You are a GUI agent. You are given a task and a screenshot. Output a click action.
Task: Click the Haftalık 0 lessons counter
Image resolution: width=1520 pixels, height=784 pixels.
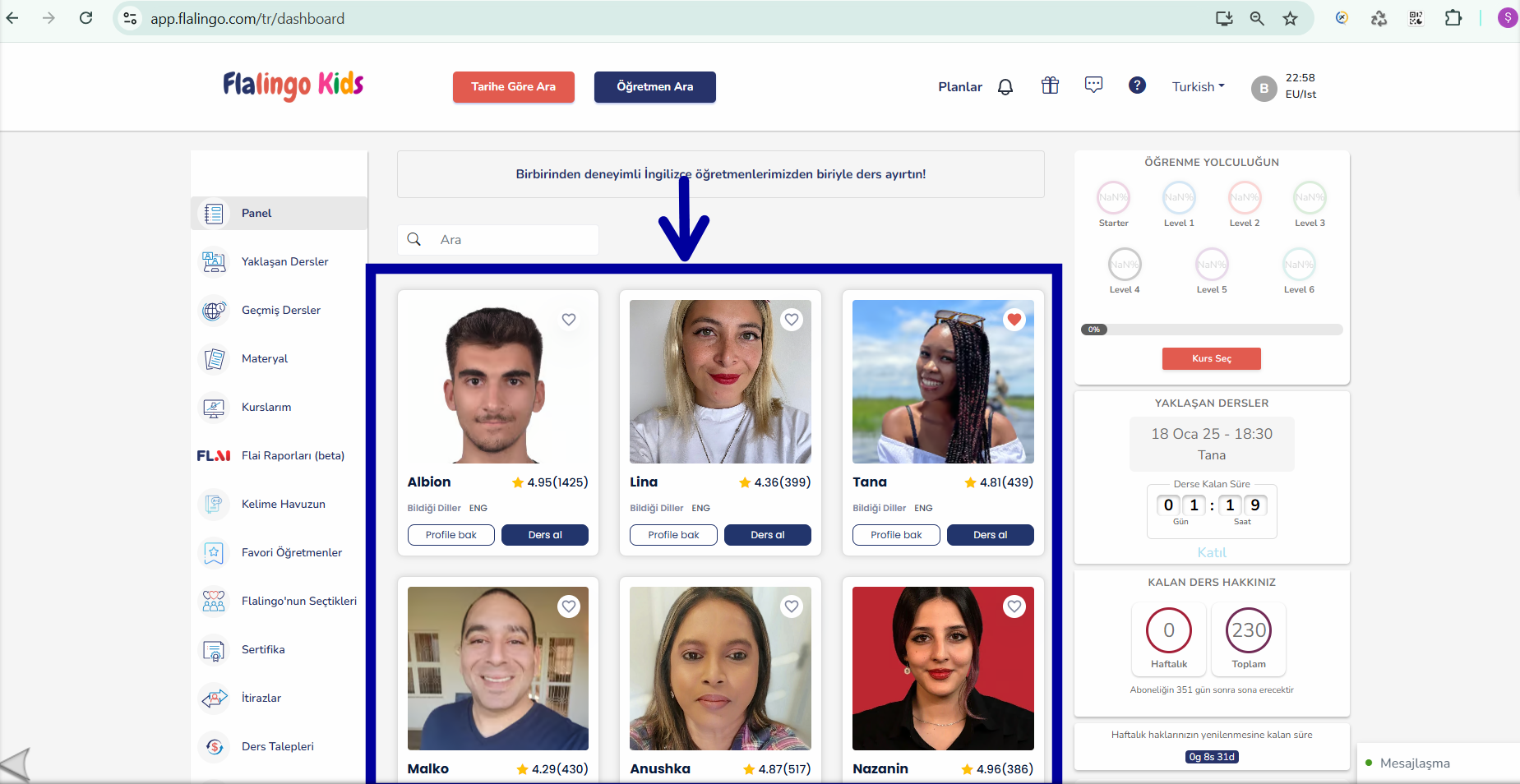click(1169, 639)
